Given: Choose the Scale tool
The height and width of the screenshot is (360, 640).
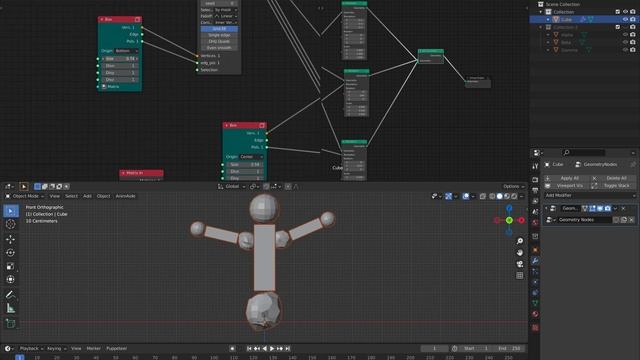Looking at the screenshot, I should [x=11, y=266].
